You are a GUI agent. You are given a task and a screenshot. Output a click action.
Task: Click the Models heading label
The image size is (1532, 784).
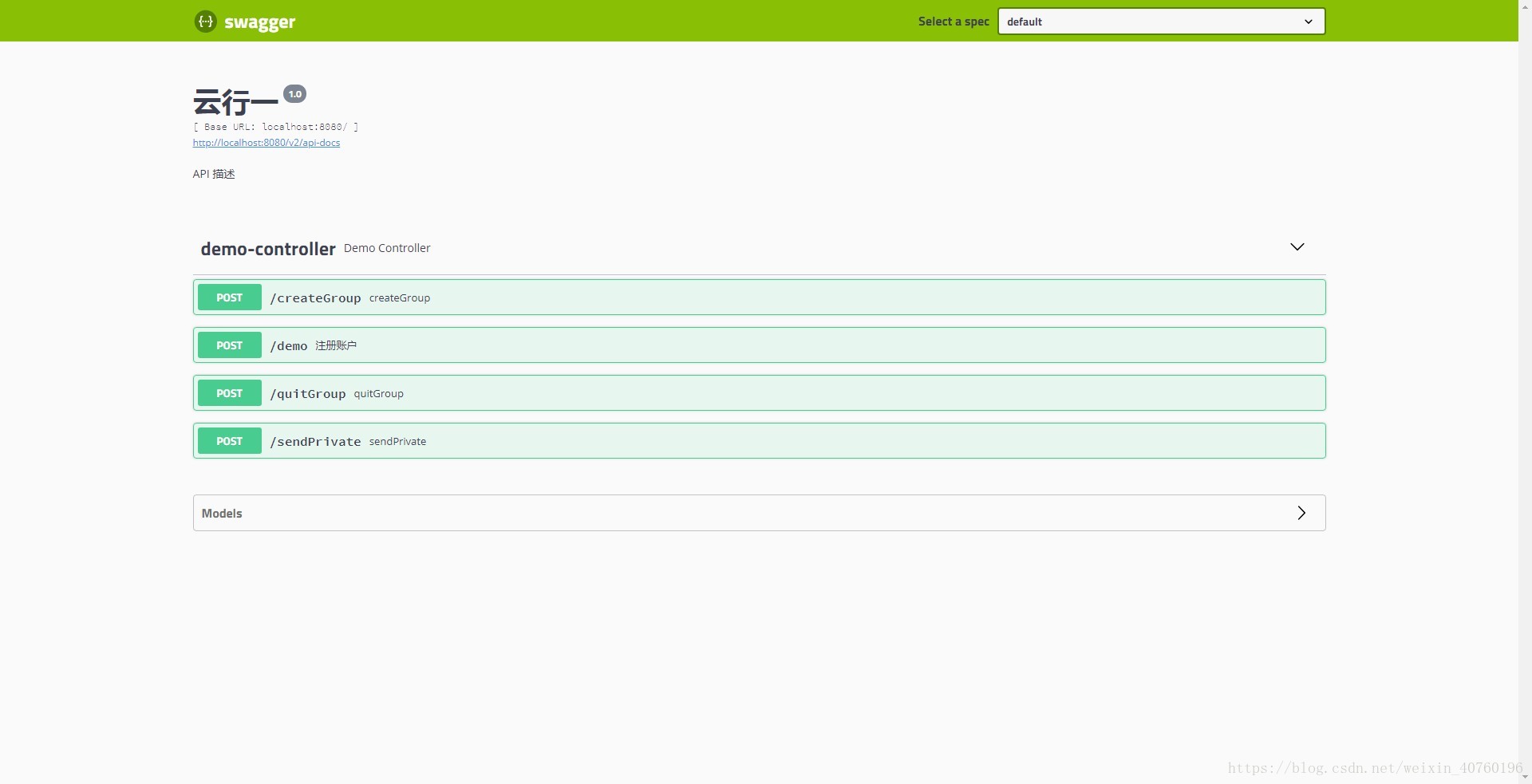(x=222, y=514)
